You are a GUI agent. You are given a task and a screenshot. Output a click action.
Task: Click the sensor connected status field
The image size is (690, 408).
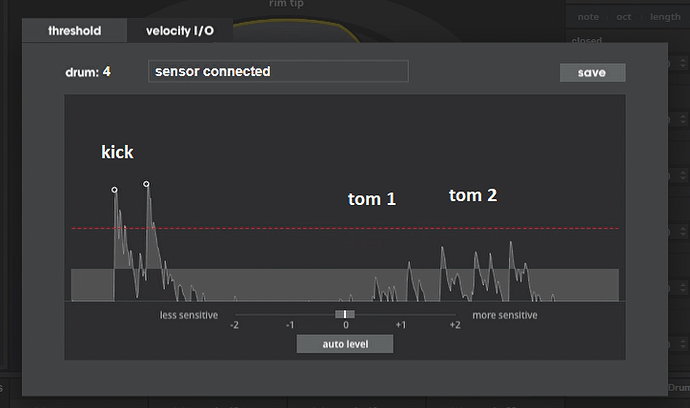point(278,71)
